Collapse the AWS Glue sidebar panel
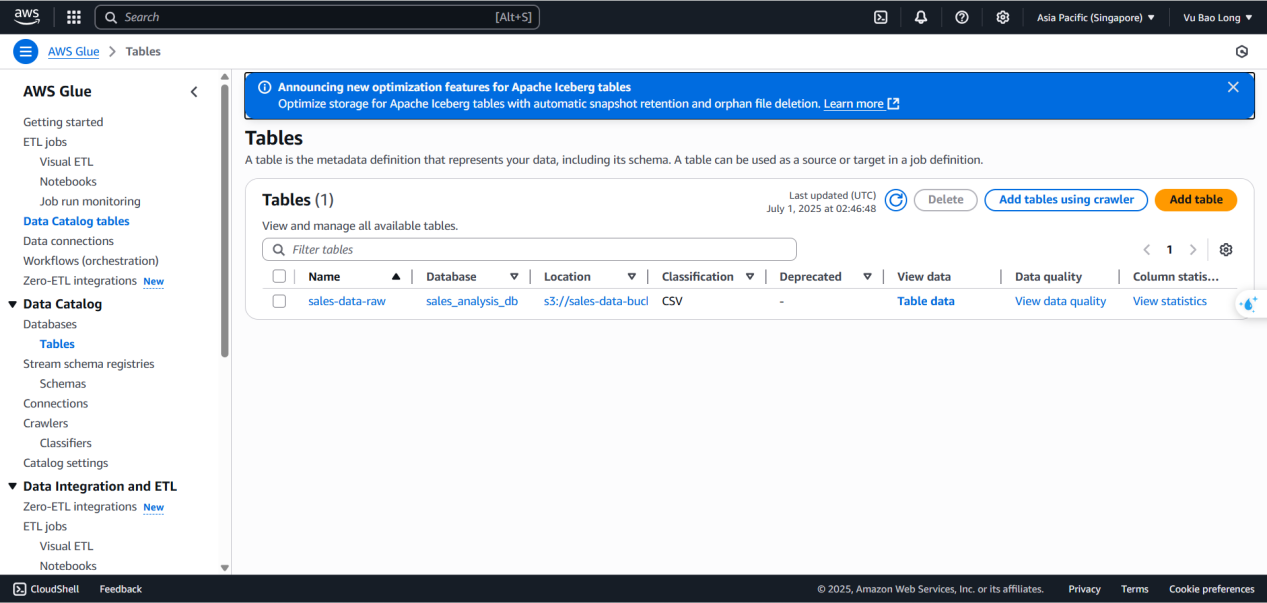This screenshot has height=603, width=1267. click(194, 92)
